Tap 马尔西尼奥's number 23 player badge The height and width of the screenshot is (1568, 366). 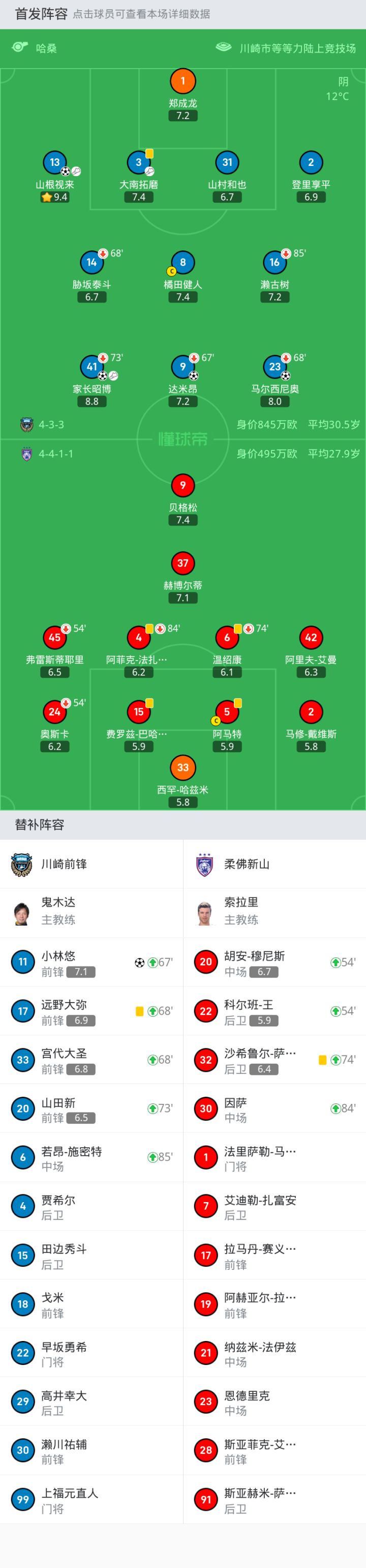click(275, 366)
